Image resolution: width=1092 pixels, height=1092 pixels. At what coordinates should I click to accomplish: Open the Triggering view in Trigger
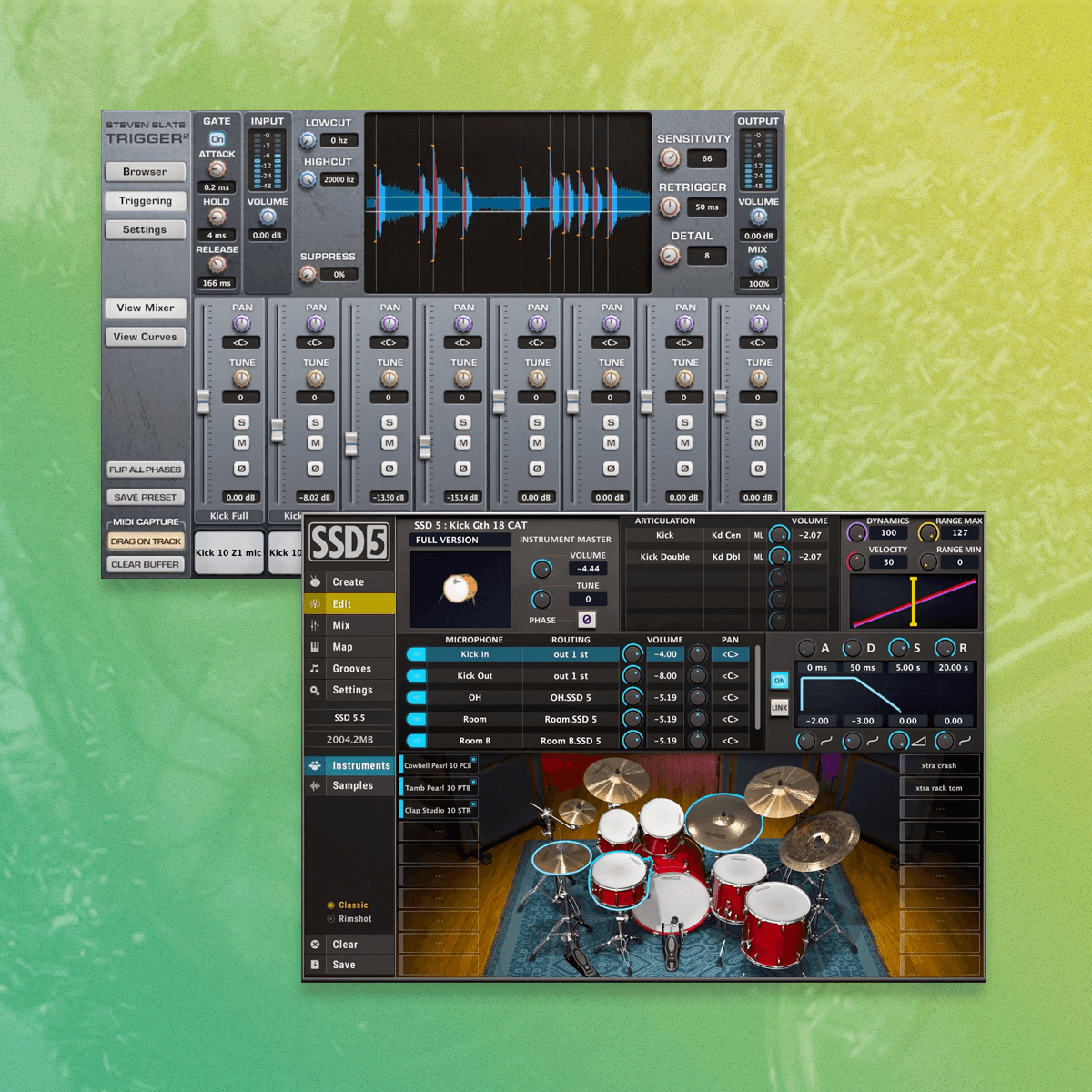(146, 201)
